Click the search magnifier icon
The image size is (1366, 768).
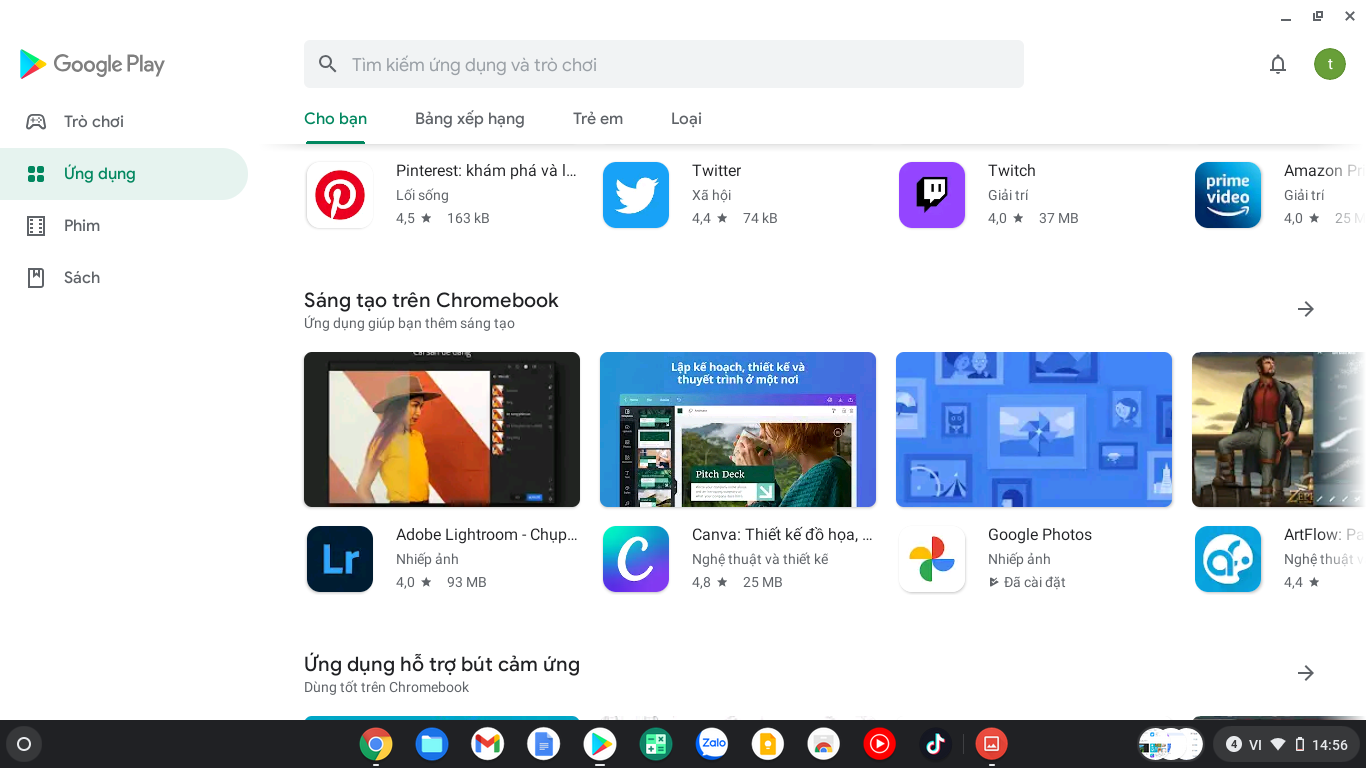327,64
